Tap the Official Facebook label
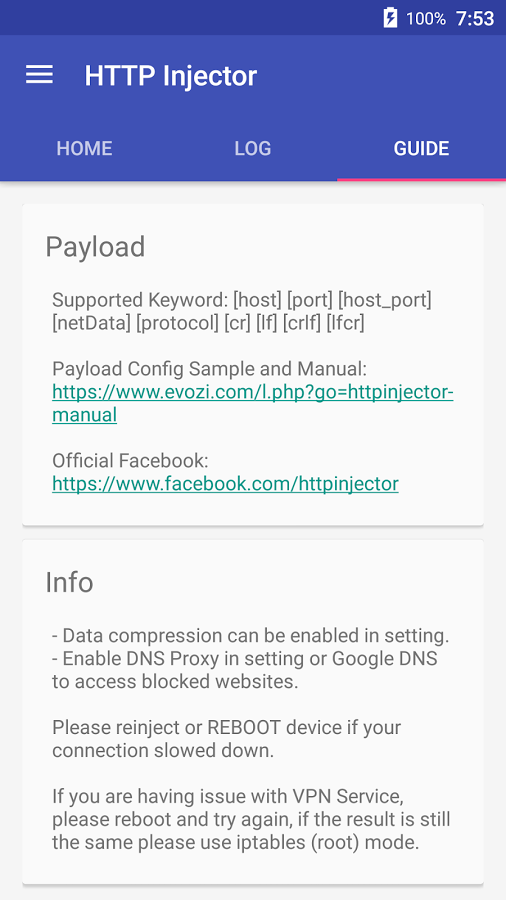The width and height of the screenshot is (506, 900). [130, 460]
